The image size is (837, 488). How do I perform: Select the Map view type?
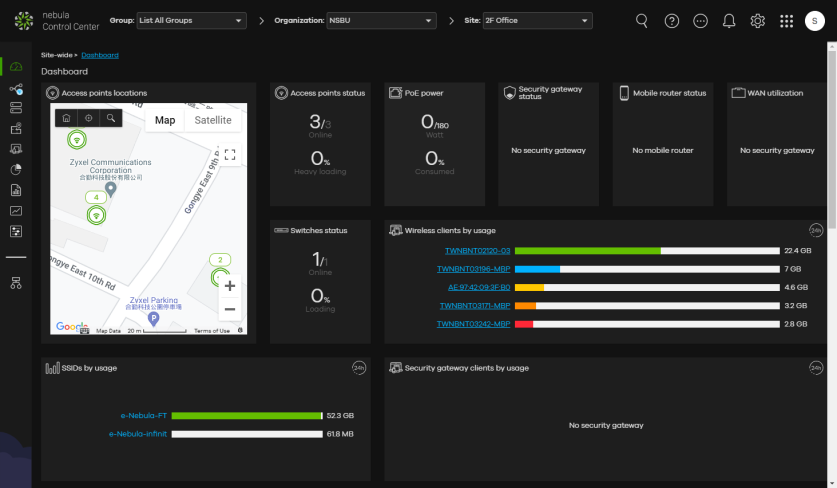pos(165,120)
